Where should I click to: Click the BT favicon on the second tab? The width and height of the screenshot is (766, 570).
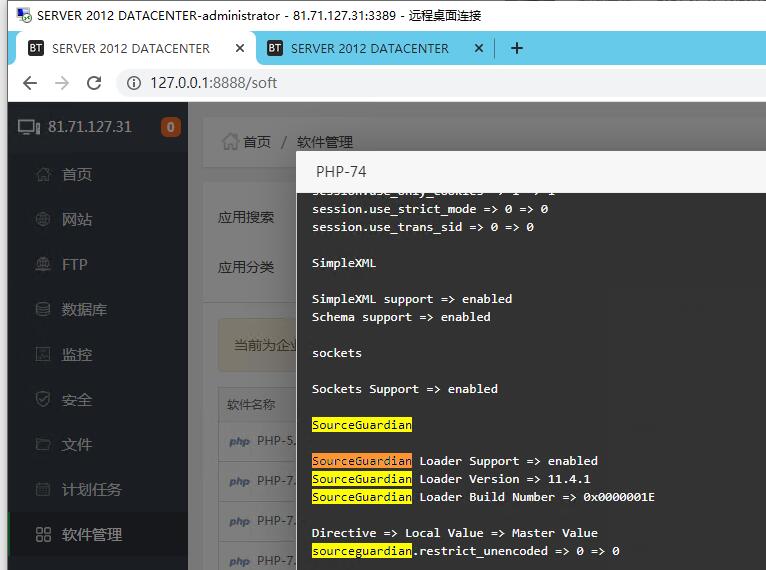275,48
